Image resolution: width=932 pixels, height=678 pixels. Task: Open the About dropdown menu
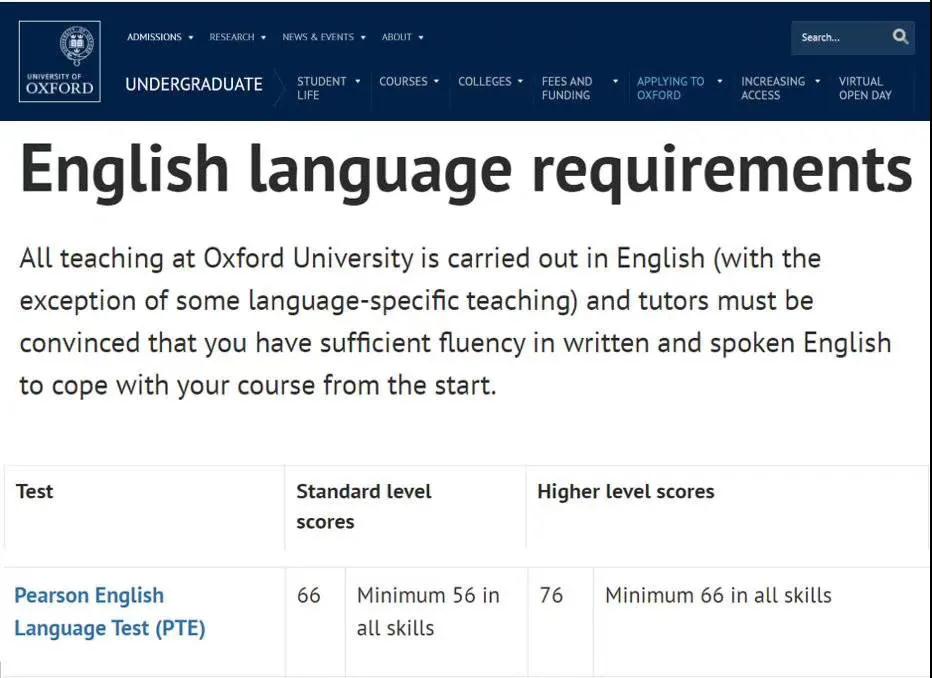point(402,37)
